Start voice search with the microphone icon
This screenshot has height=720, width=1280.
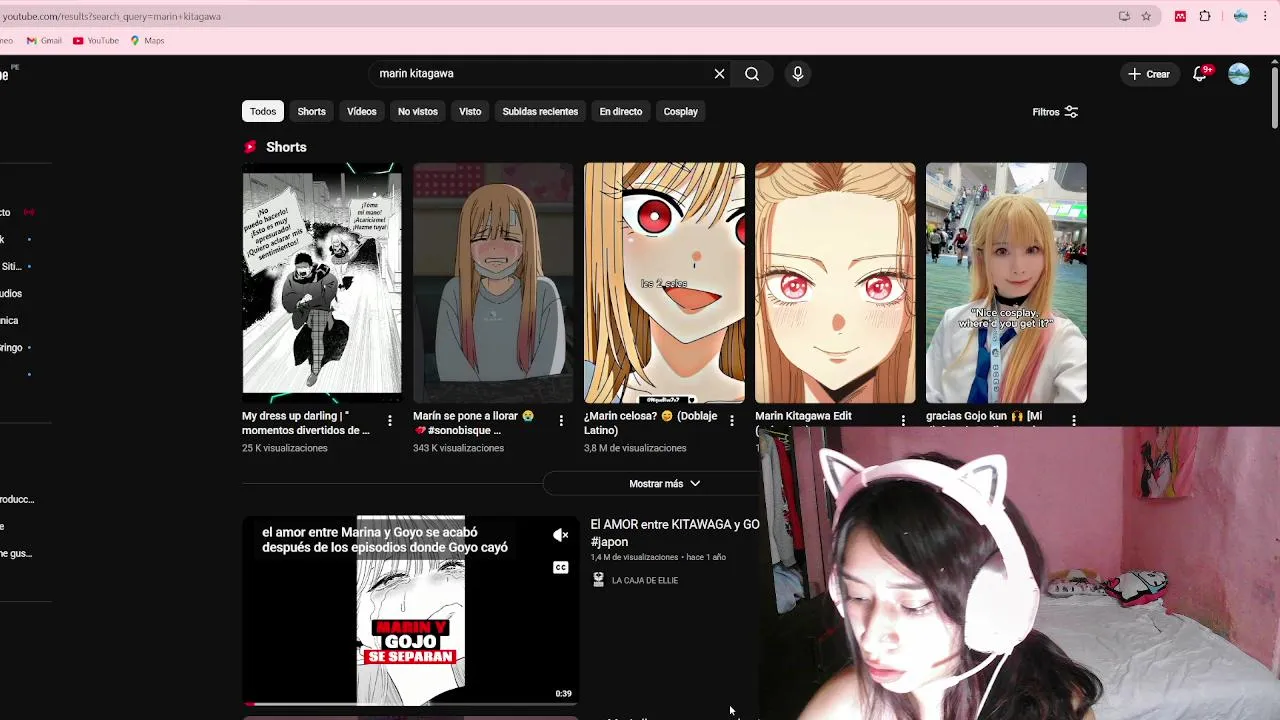[x=797, y=73]
